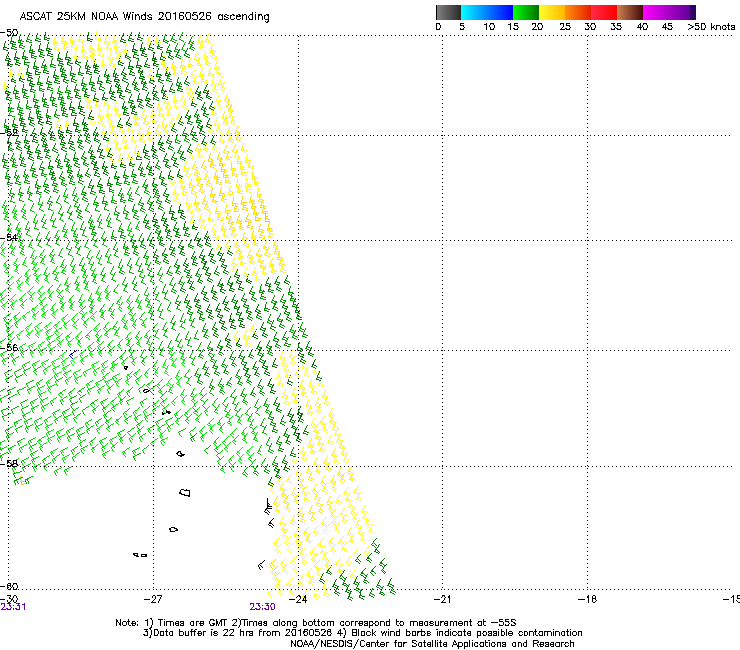Viewport: 740px width, 650px height.
Task: Click the purple time stamp '23:31'
Action: point(13,607)
